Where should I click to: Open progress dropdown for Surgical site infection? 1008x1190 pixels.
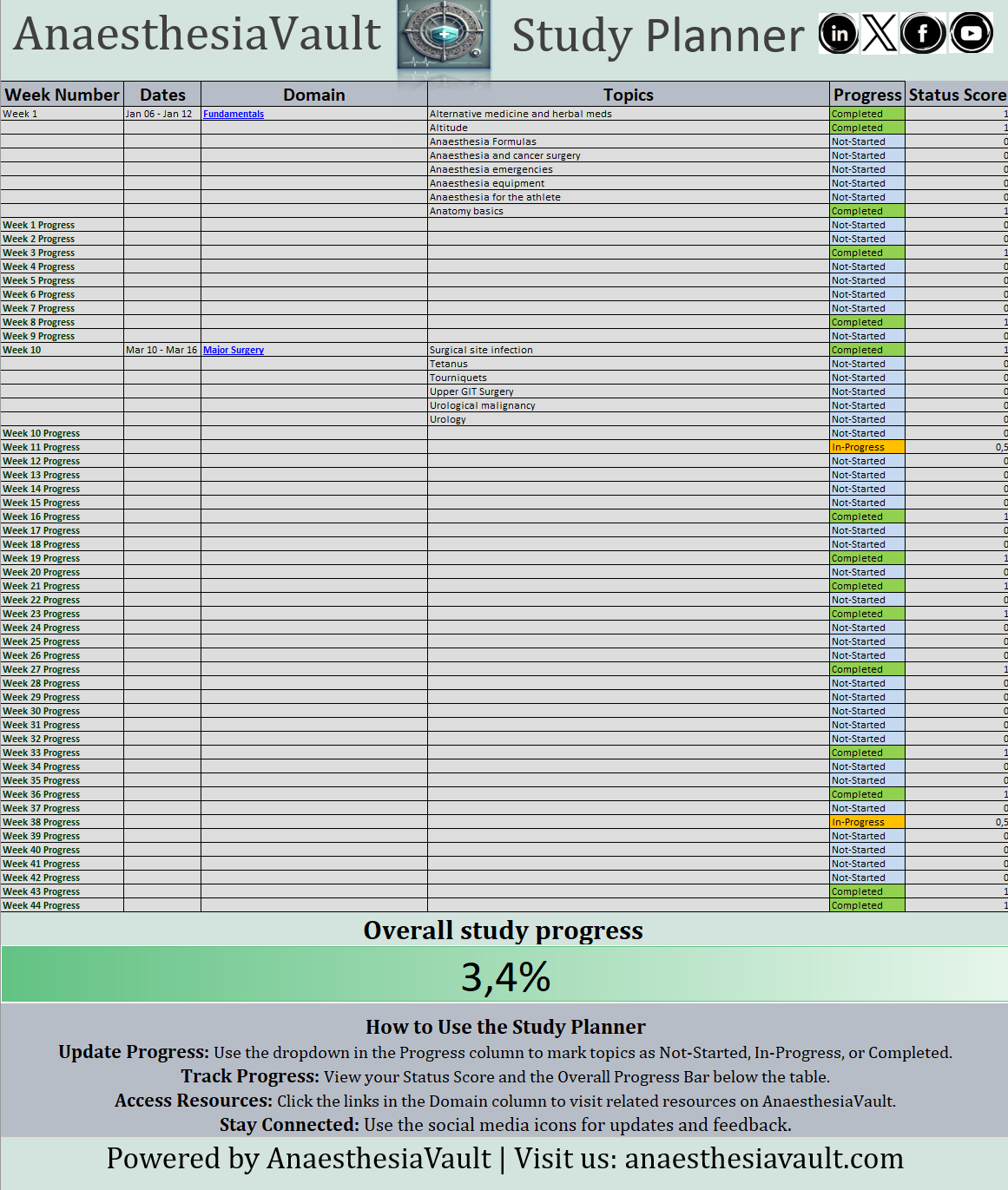coord(867,350)
